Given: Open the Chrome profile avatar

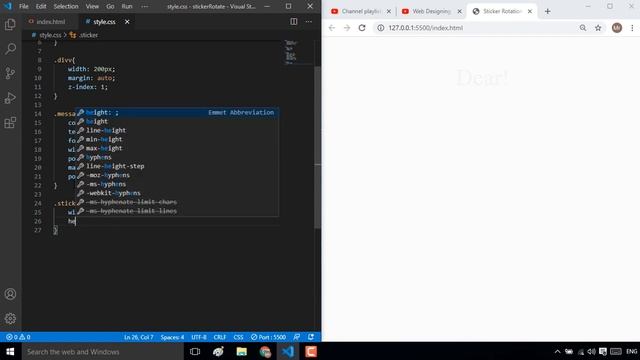Looking at the screenshot, I should (x=617, y=28).
